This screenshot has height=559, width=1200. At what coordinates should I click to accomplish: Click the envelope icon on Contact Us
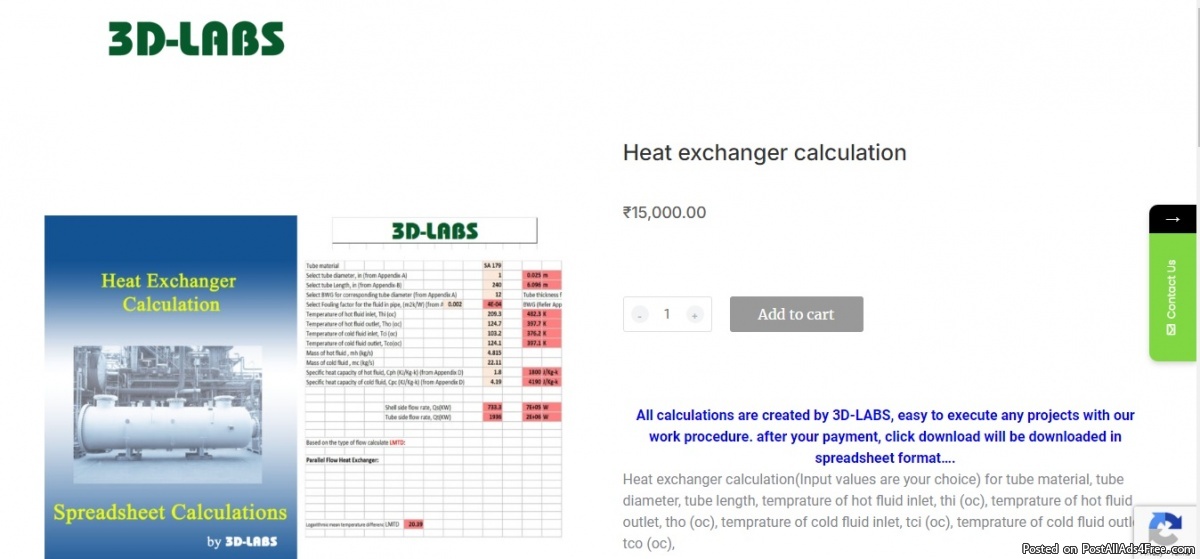tap(1172, 326)
